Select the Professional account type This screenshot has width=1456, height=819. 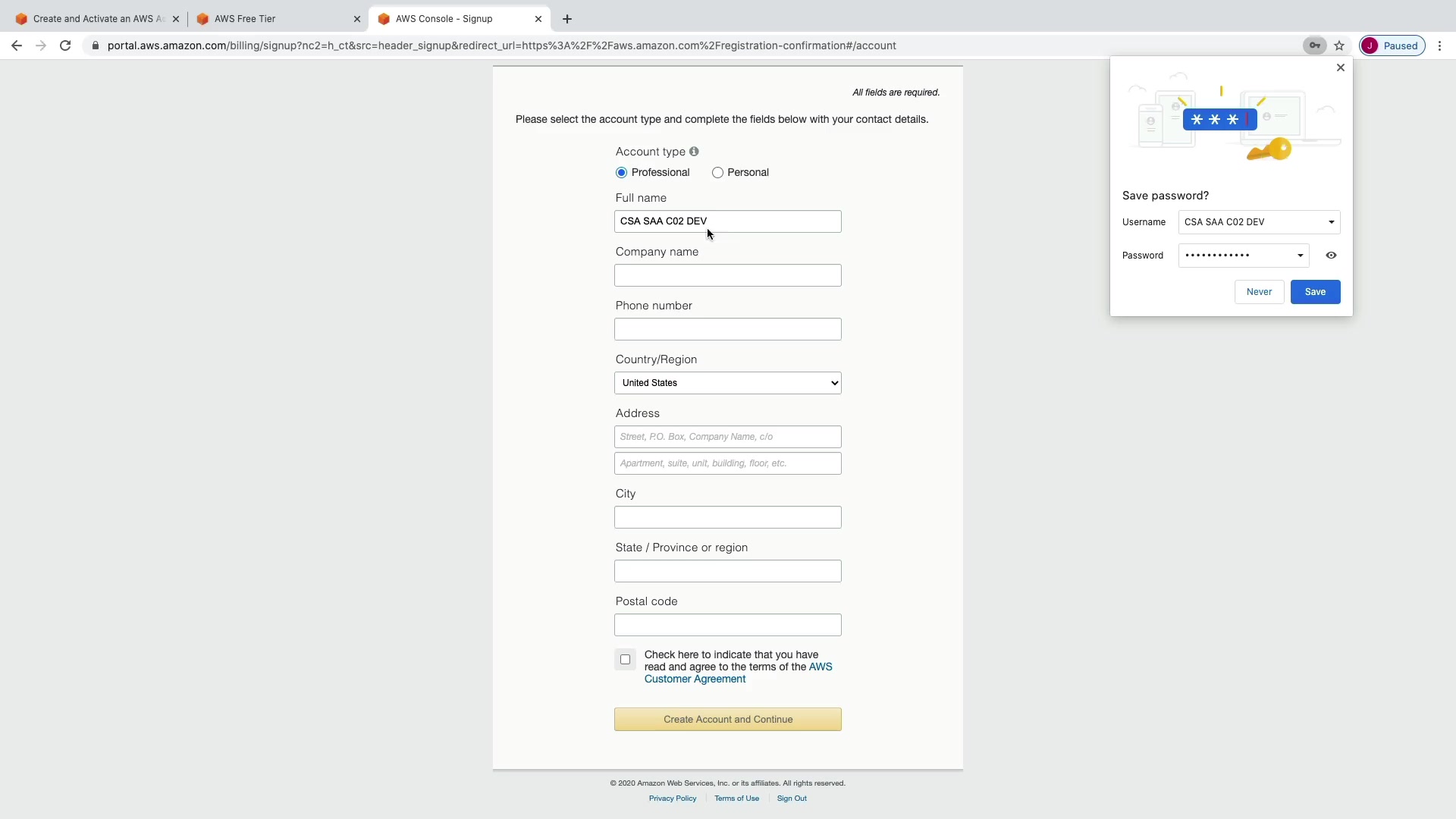[622, 173]
